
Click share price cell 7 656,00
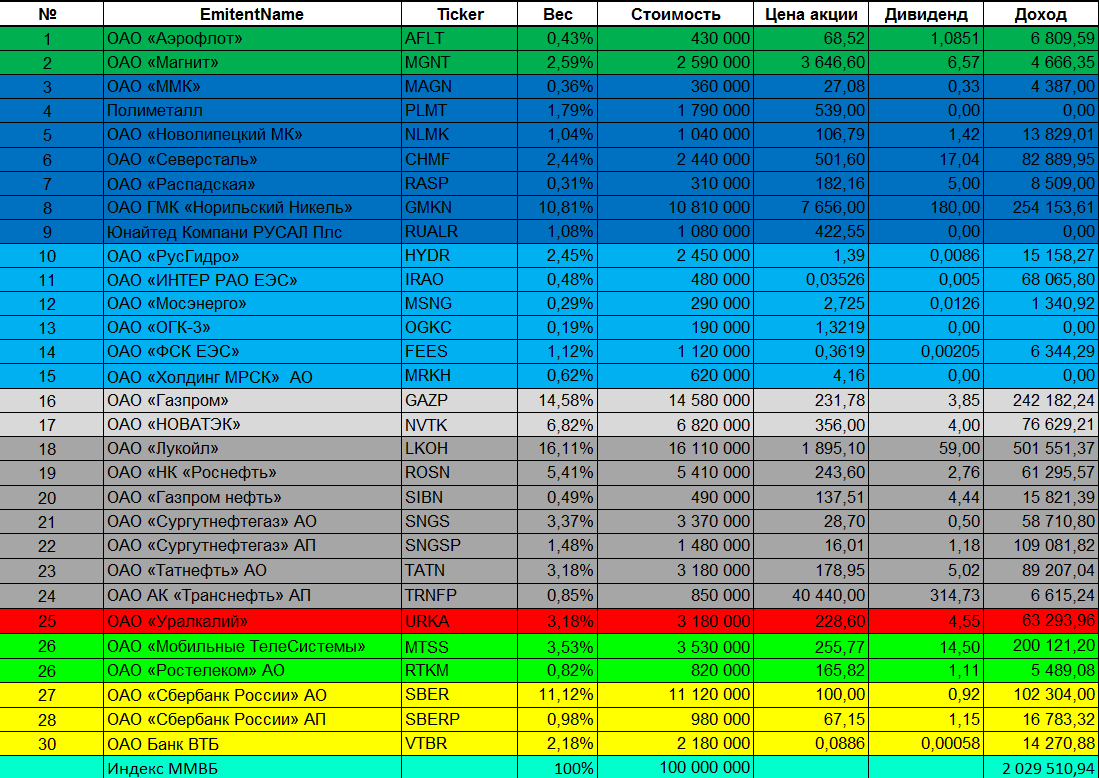click(x=811, y=207)
